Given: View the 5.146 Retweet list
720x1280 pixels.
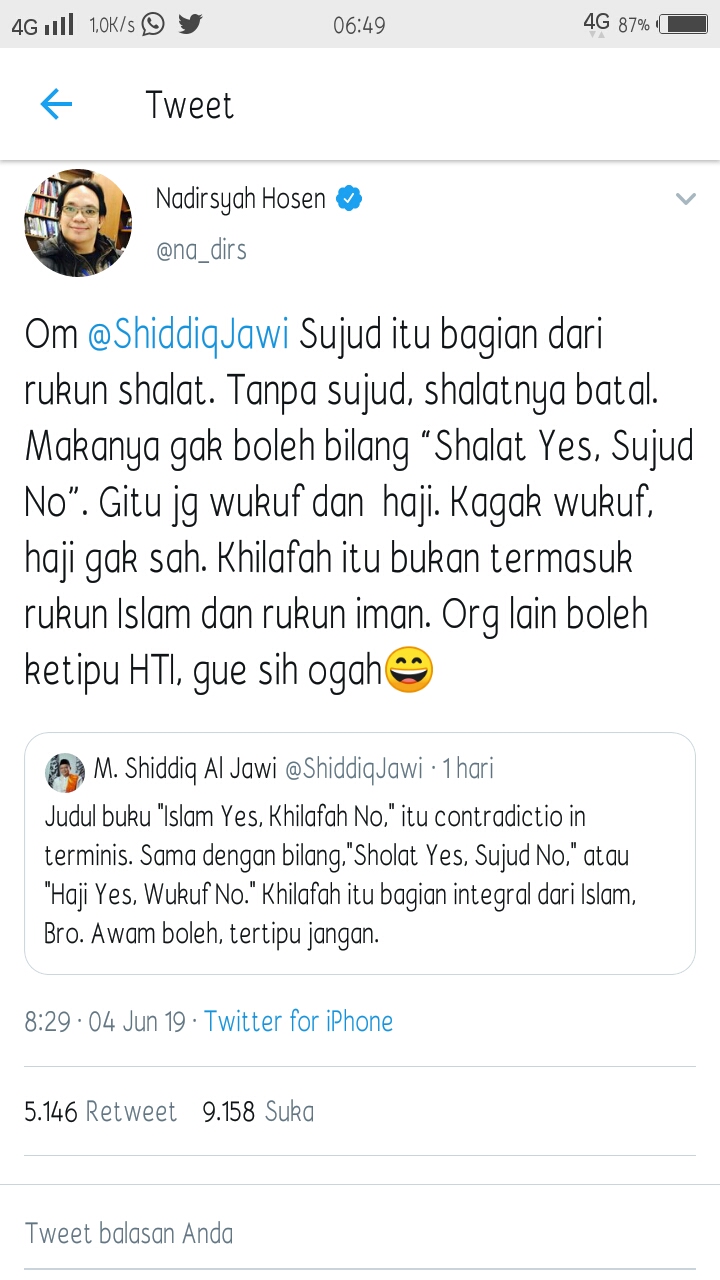Looking at the screenshot, I should tap(100, 1111).
